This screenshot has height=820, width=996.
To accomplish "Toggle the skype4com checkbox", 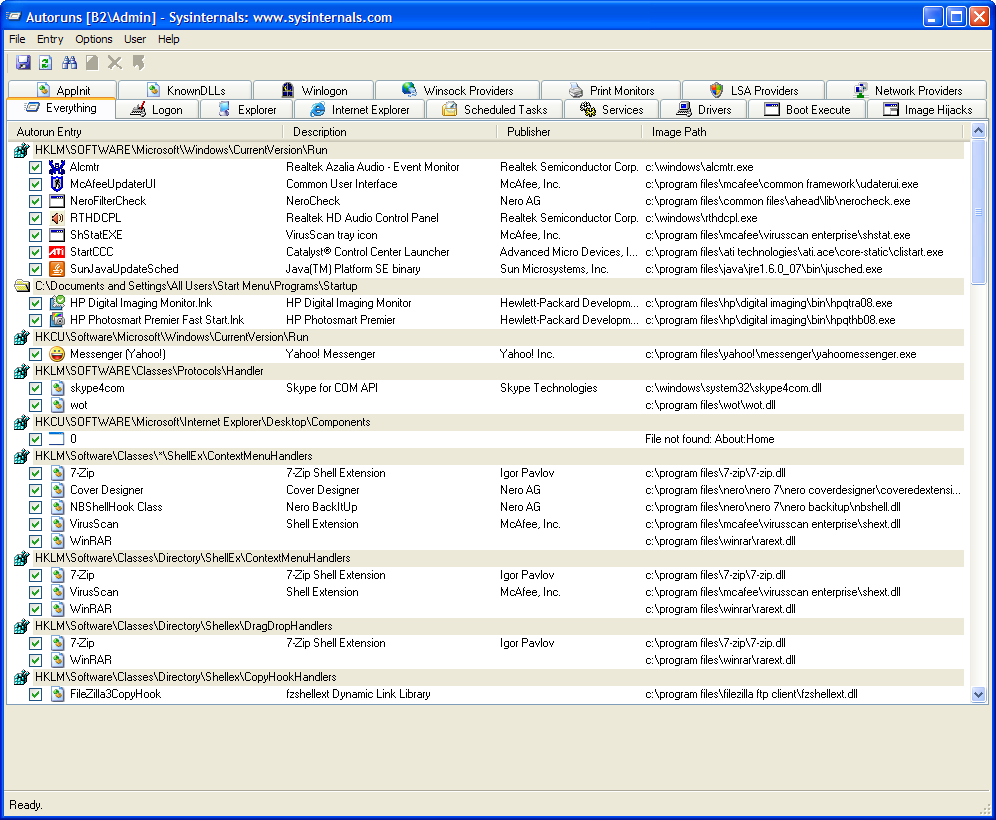I will 36,389.
